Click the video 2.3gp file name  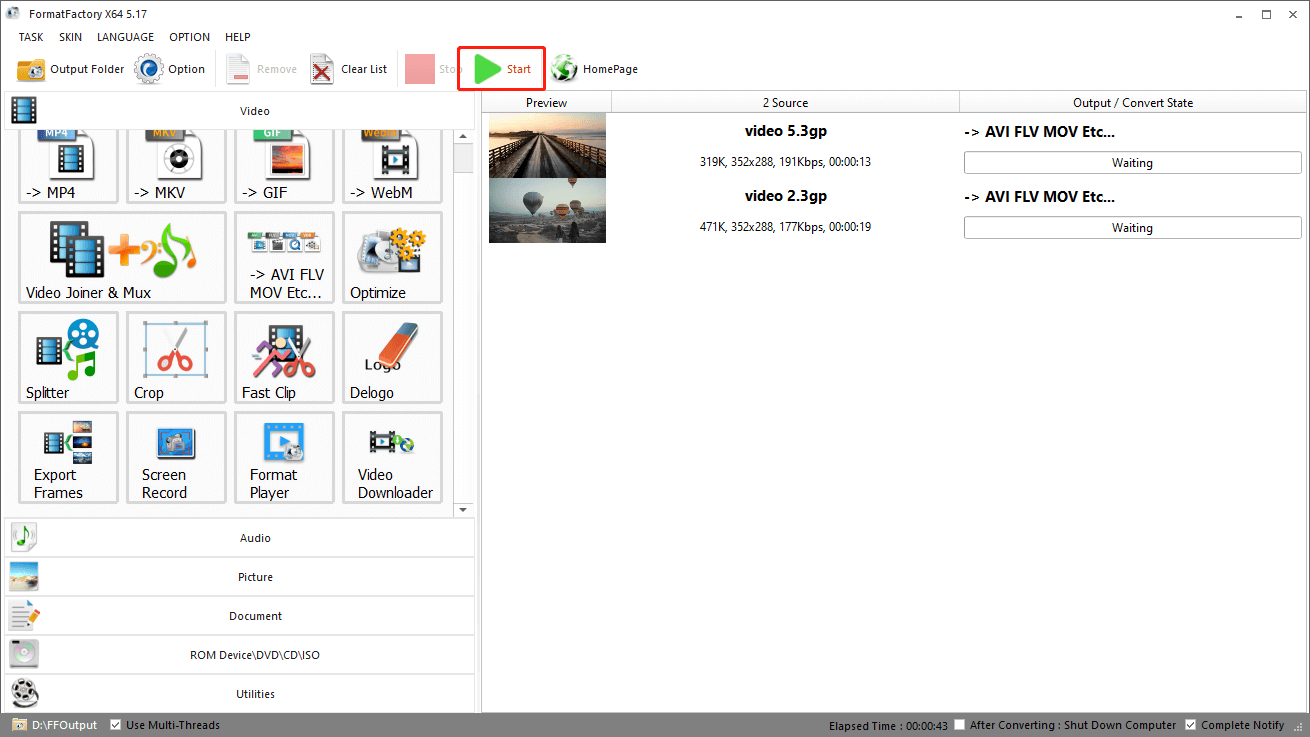pos(785,196)
